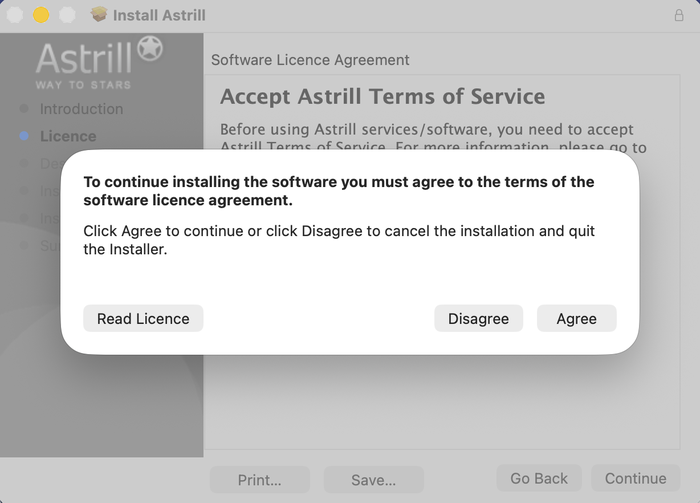Click the Disagree button
This screenshot has height=503, width=700.
[479, 318]
